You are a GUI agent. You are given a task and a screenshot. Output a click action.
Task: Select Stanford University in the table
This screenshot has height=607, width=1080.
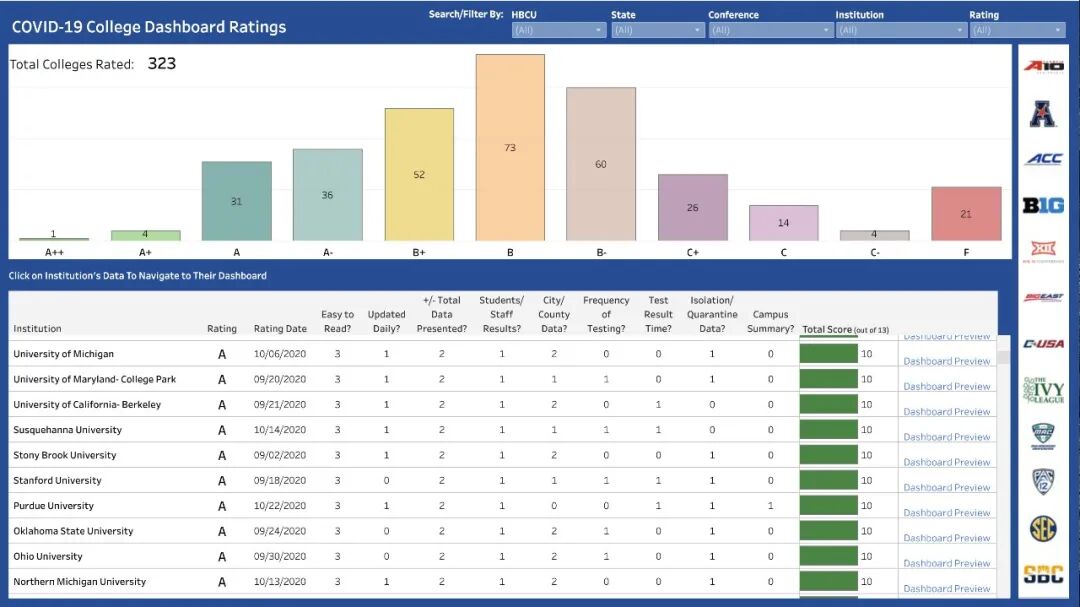pyautogui.click(x=57, y=480)
